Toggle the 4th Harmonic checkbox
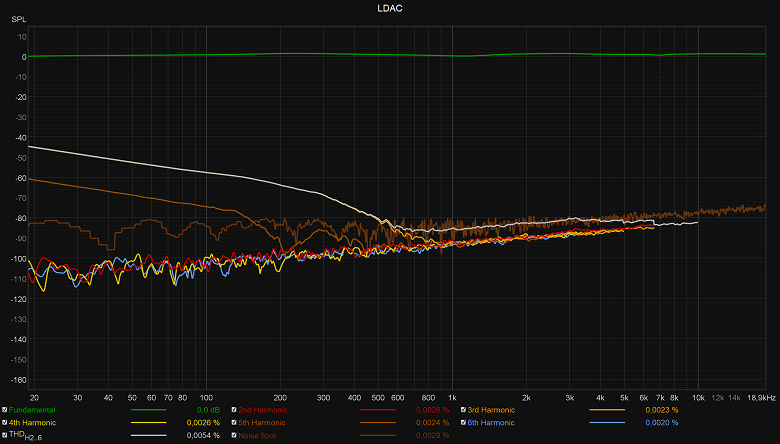 coord(4,423)
